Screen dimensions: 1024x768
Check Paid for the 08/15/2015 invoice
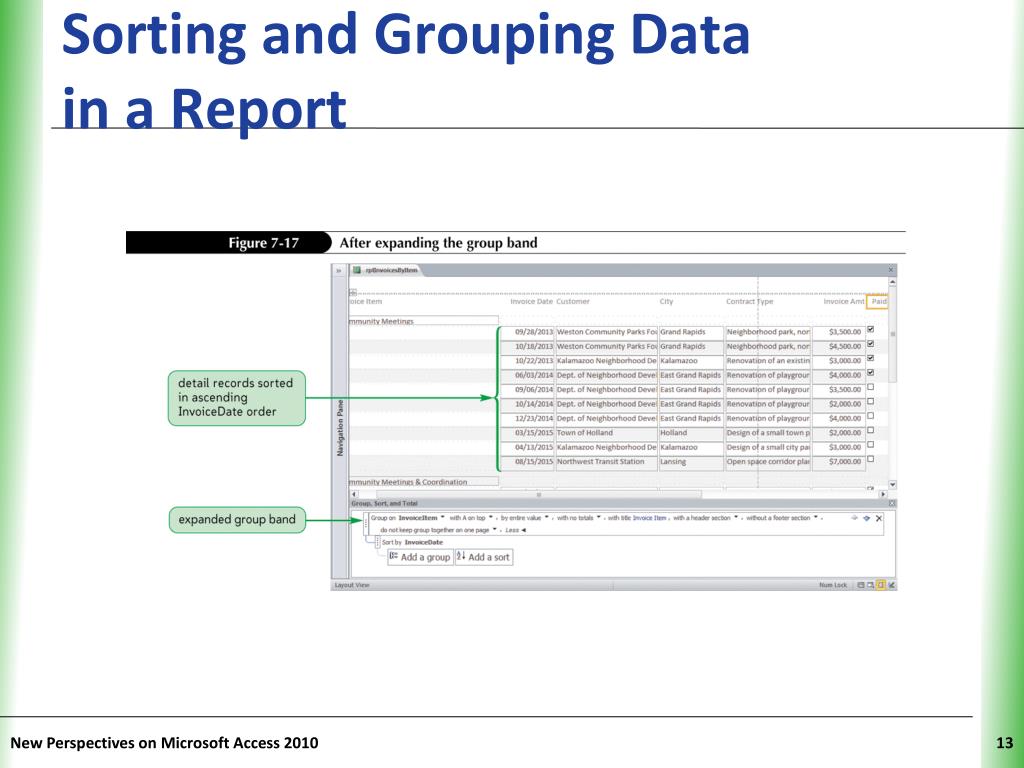click(871, 460)
